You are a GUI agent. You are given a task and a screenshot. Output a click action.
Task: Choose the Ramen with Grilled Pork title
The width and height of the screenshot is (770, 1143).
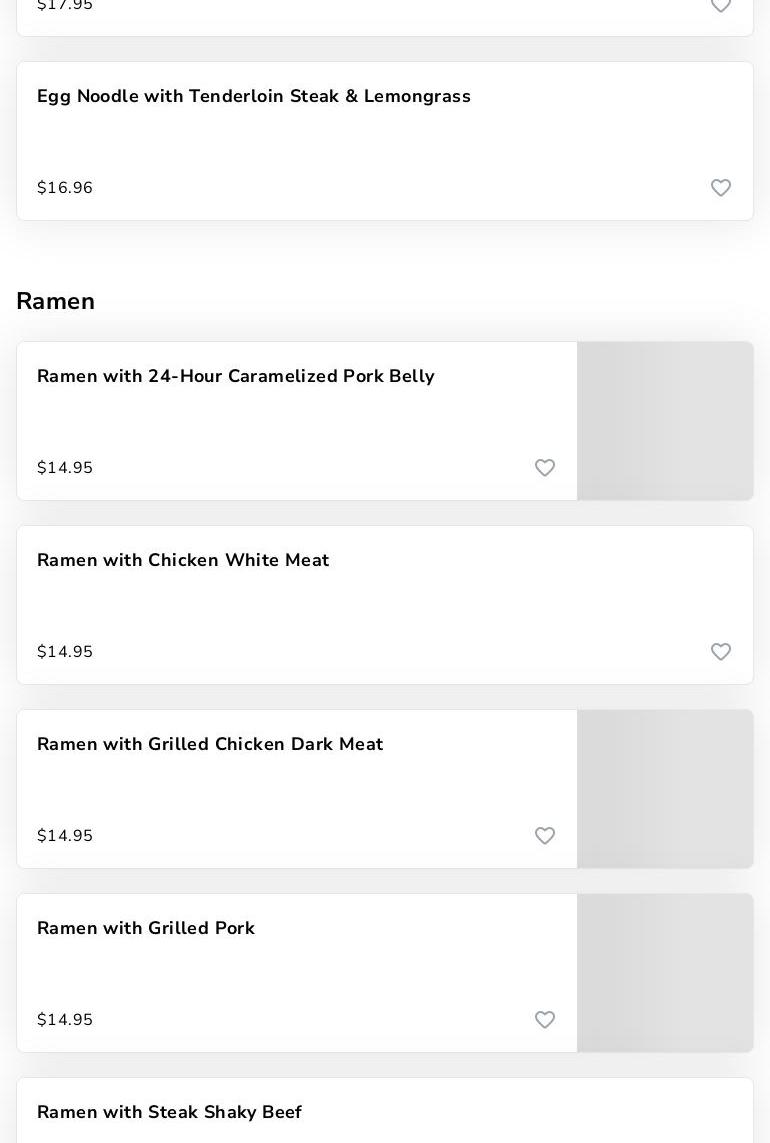pos(146,929)
